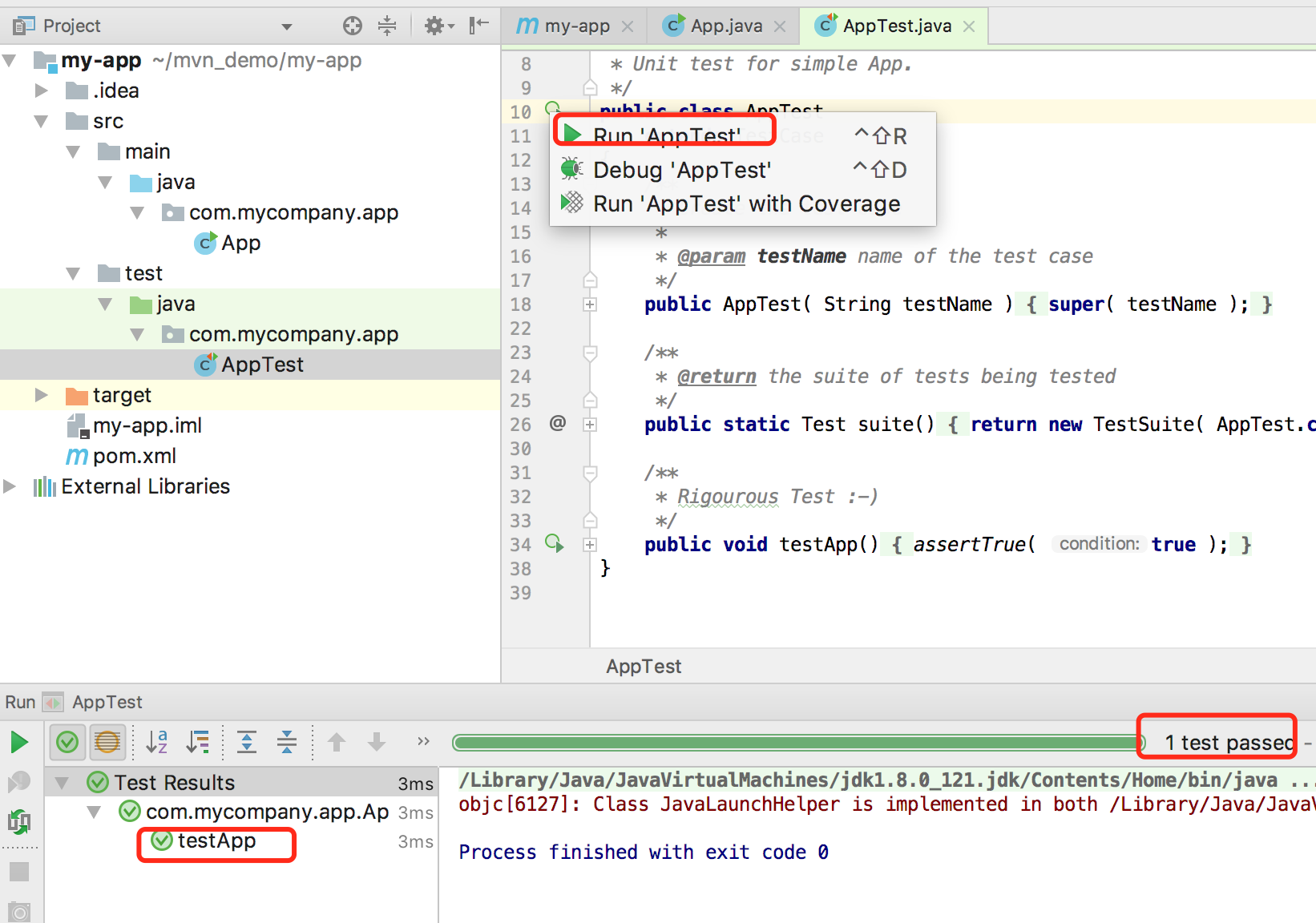Collapse all test result nodes
Image resolution: width=1316 pixels, height=923 pixels.
287,743
